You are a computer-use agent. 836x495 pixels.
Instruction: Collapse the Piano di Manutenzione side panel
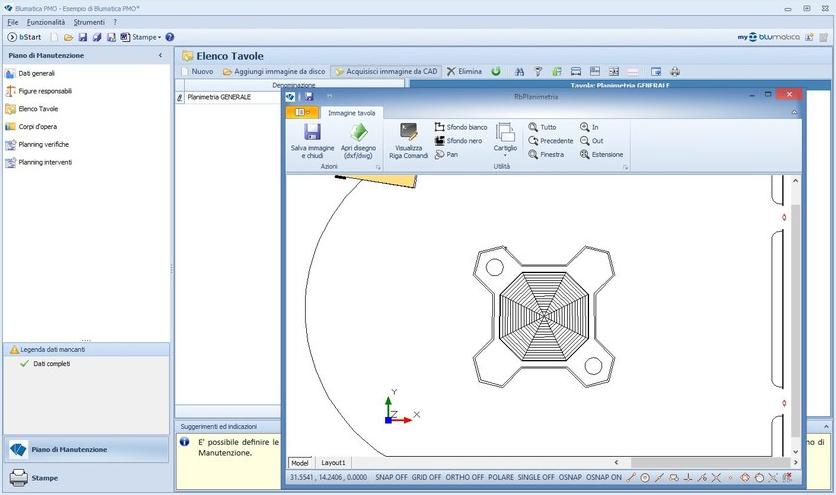(161, 56)
